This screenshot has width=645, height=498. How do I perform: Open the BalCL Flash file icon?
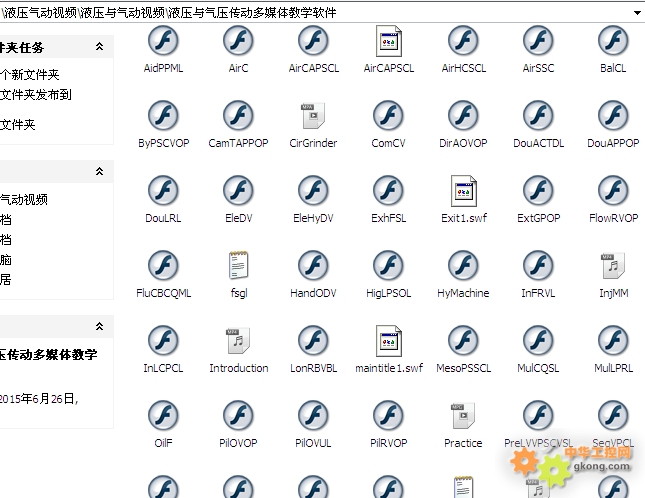(x=613, y=40)
